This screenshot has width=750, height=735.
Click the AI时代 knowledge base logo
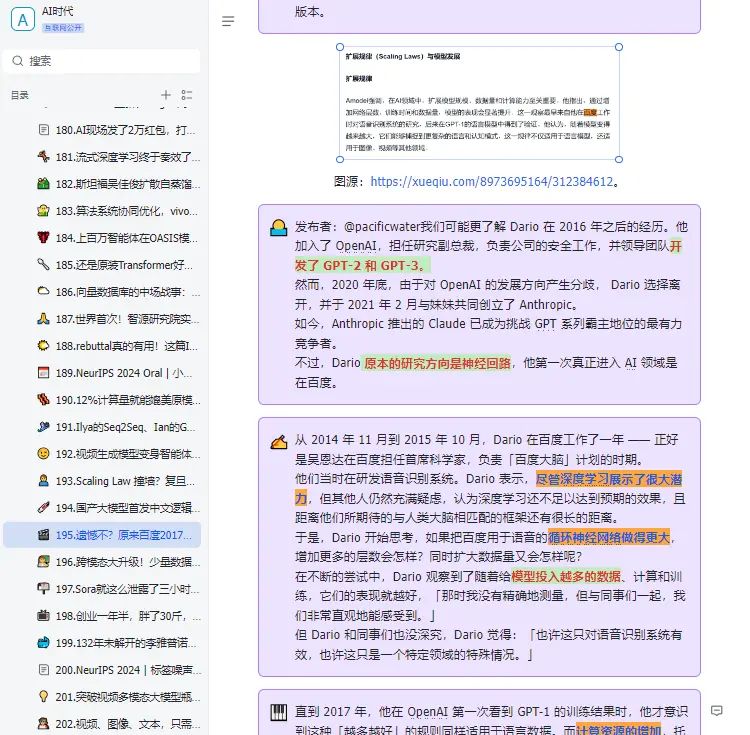(x=21, y=19)
